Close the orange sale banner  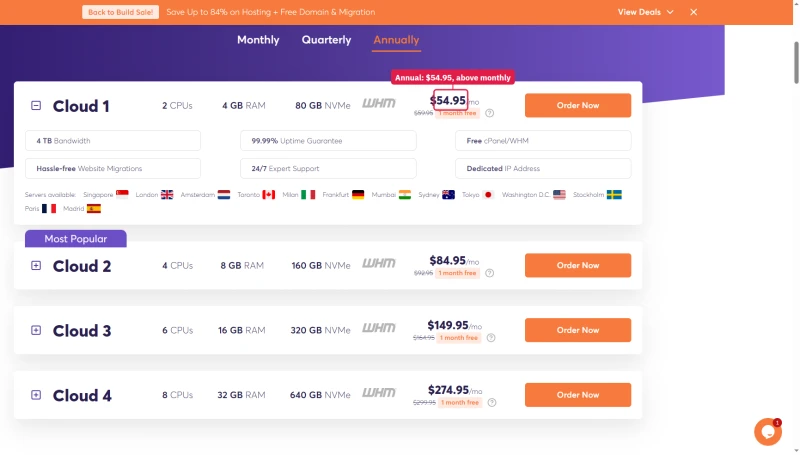click(x=693, y=12)
